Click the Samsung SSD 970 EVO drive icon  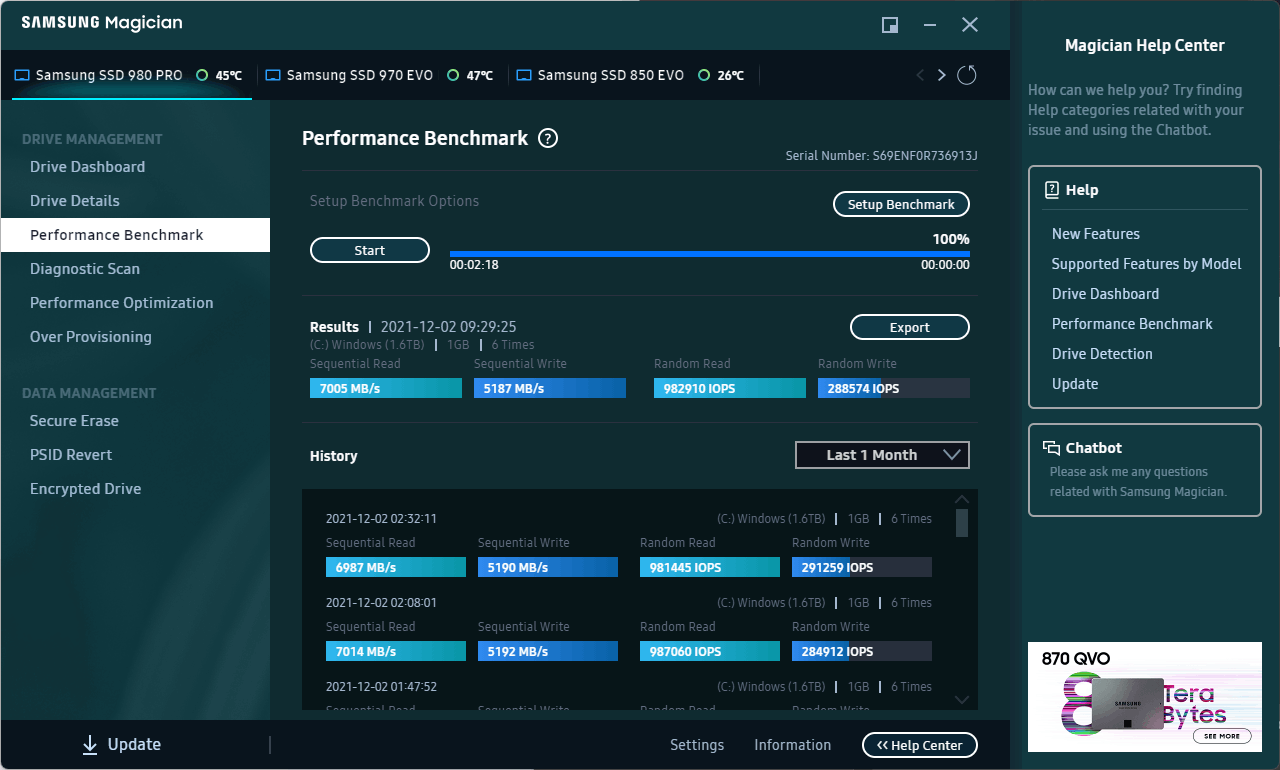click(x=273, y=75)
